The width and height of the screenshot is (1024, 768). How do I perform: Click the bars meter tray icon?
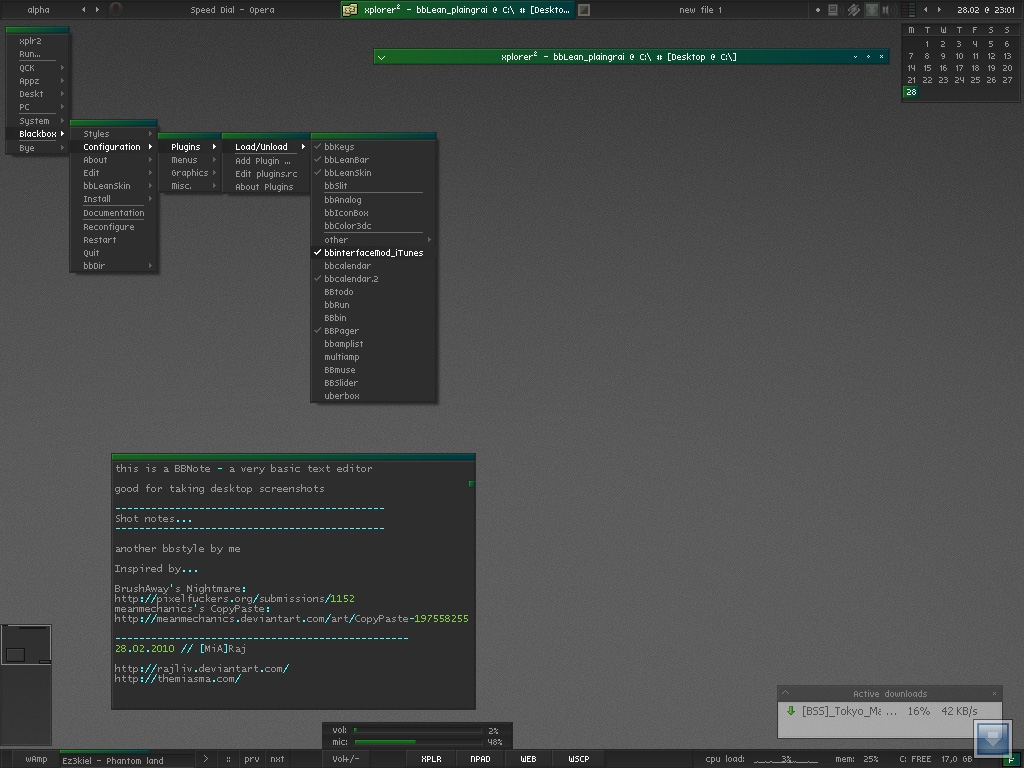point(908,10)
